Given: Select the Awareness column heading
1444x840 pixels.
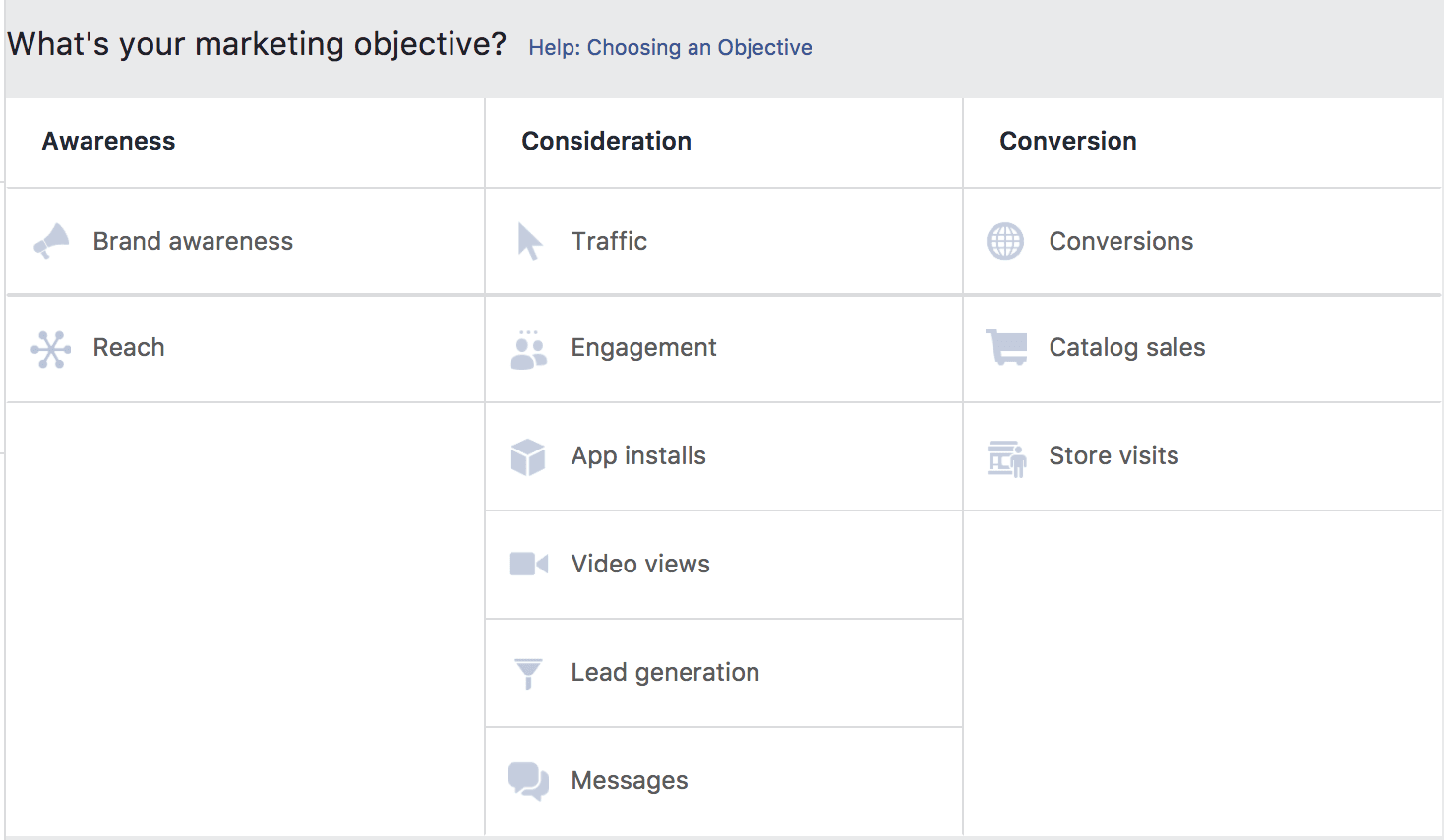Looking at the screenshot, I should 109,142.
